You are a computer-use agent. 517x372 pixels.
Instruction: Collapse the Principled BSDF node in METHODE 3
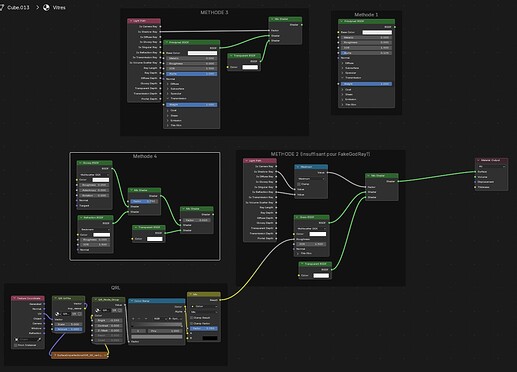pyautogui.click(x=166, y=42)
